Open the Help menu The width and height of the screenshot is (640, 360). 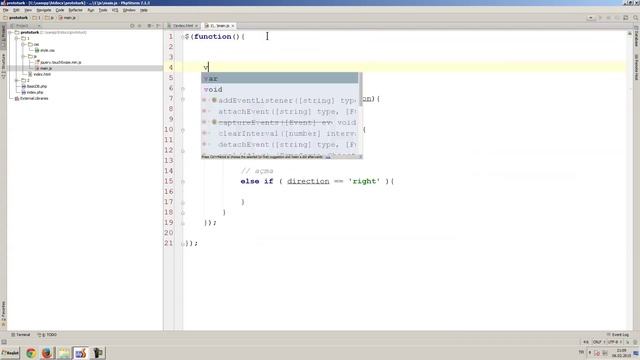[x=144, y=10]
